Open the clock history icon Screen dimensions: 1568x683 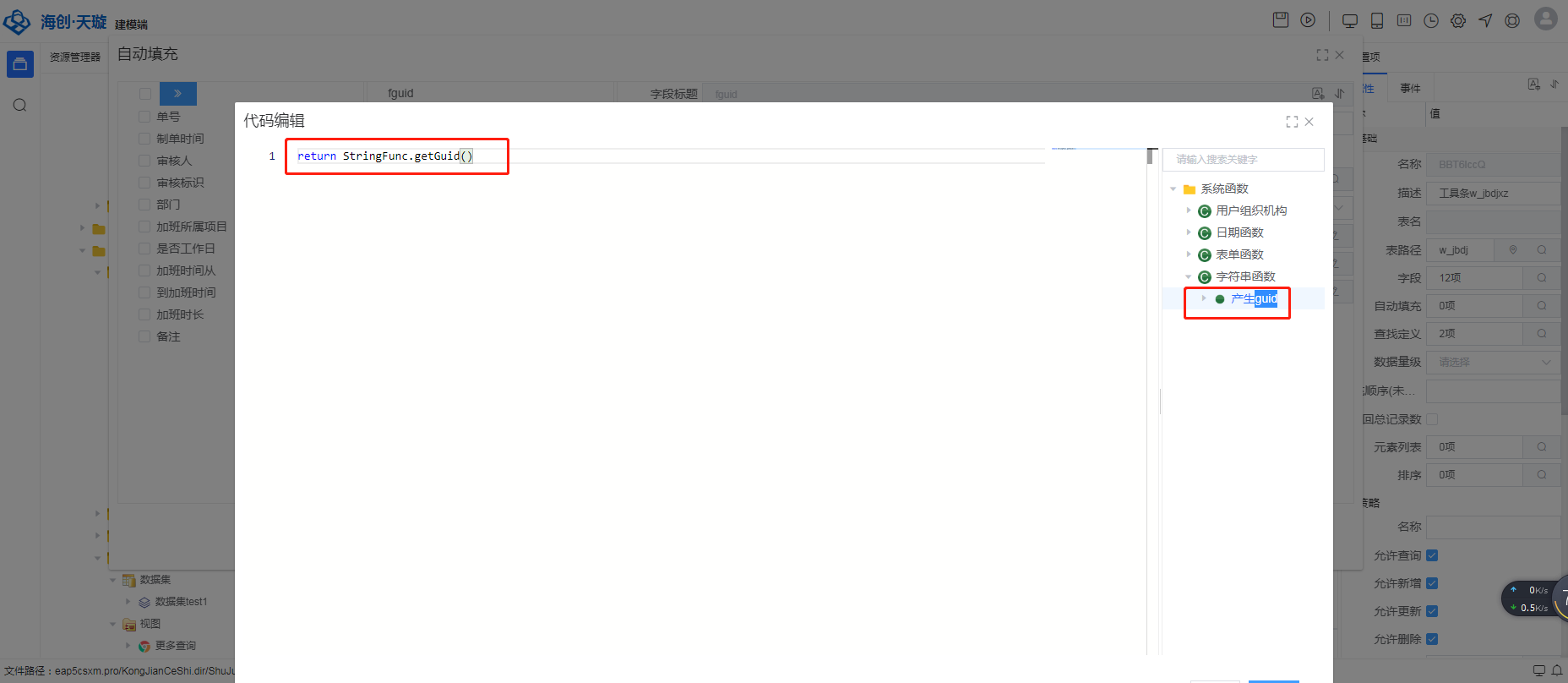pyautogui.click(x=1431, y=21)
